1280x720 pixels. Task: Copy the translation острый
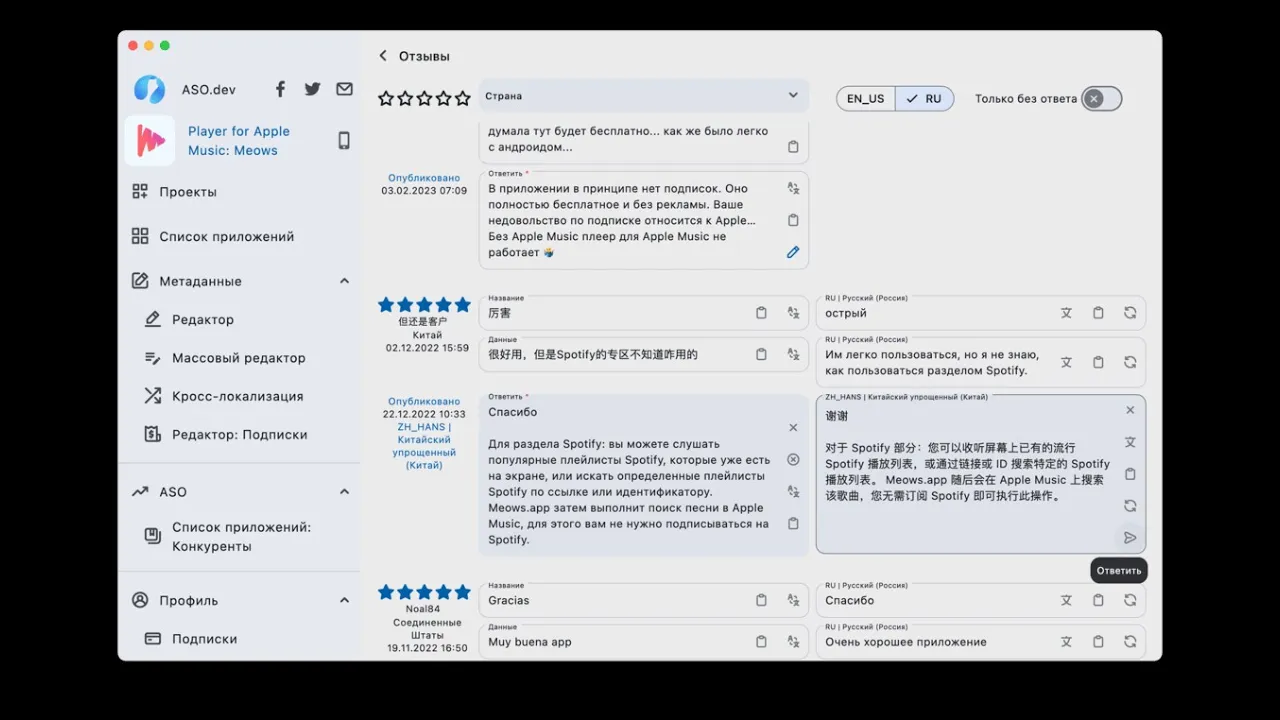[x=1098, y=313]
